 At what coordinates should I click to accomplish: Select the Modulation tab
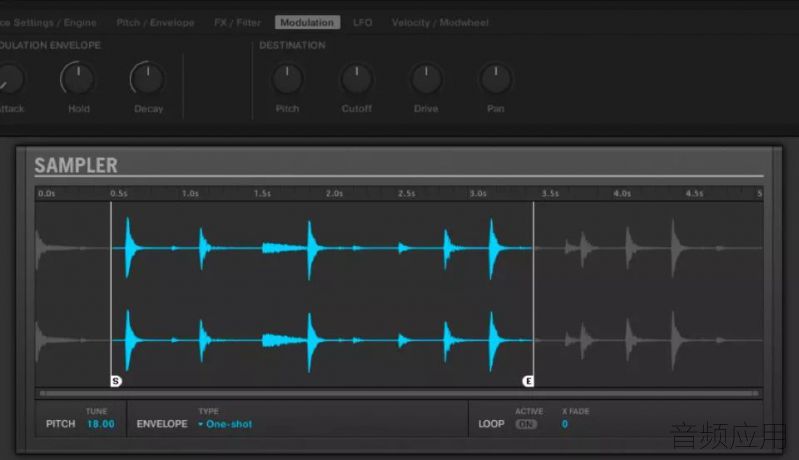(307, 22)
